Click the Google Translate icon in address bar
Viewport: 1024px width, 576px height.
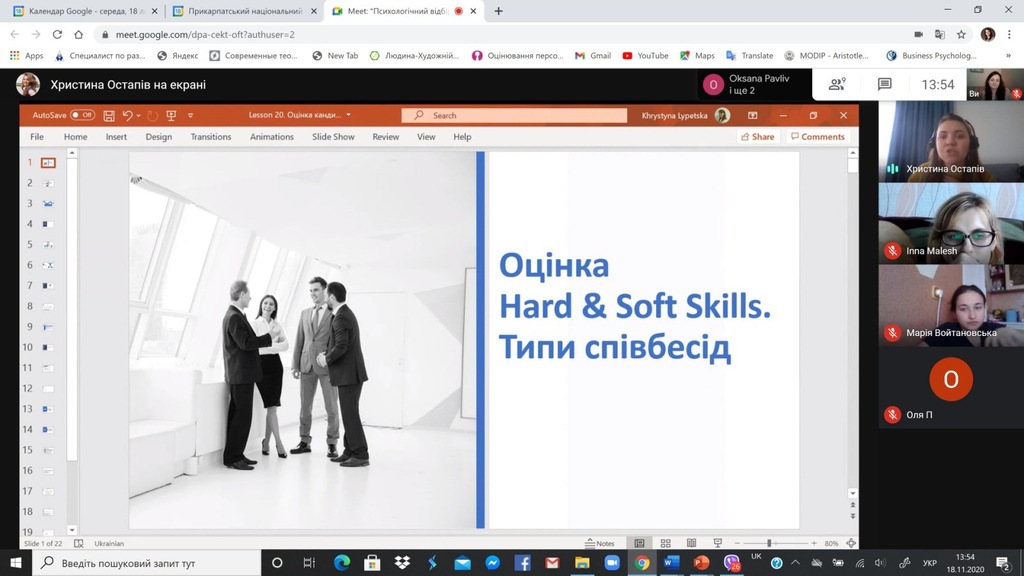pyautogui.click(x=941, y=34)
